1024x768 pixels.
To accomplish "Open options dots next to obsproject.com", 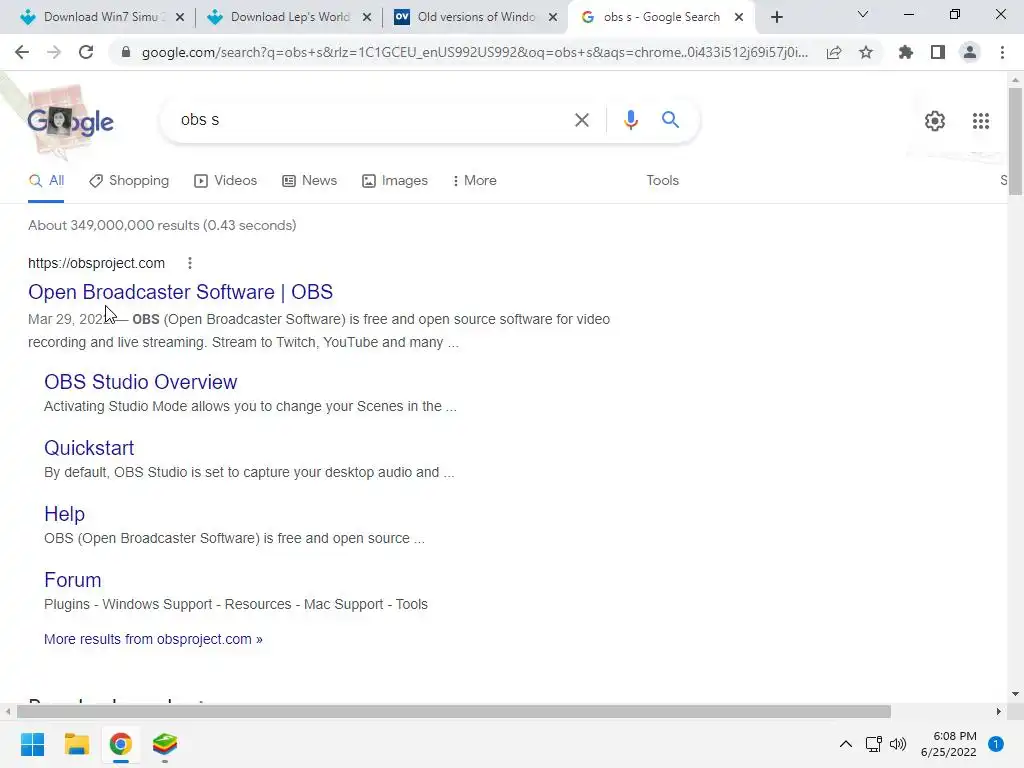I will click(x=190, y=263).
